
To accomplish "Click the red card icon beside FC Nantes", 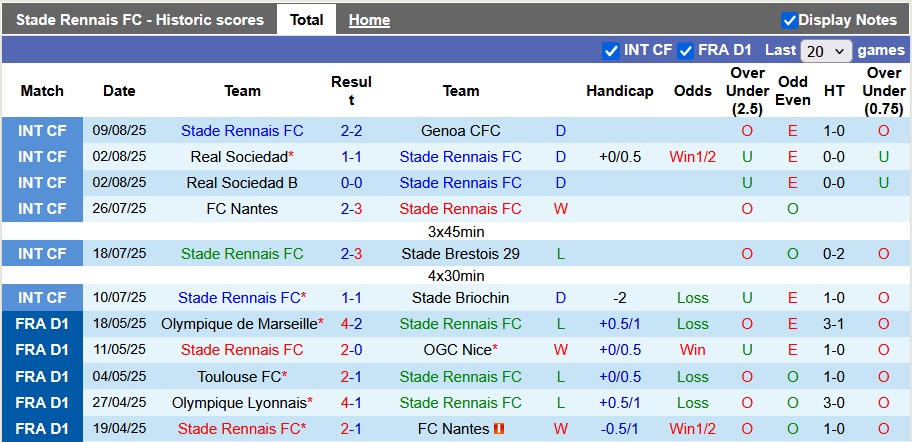I will (498, 429).
